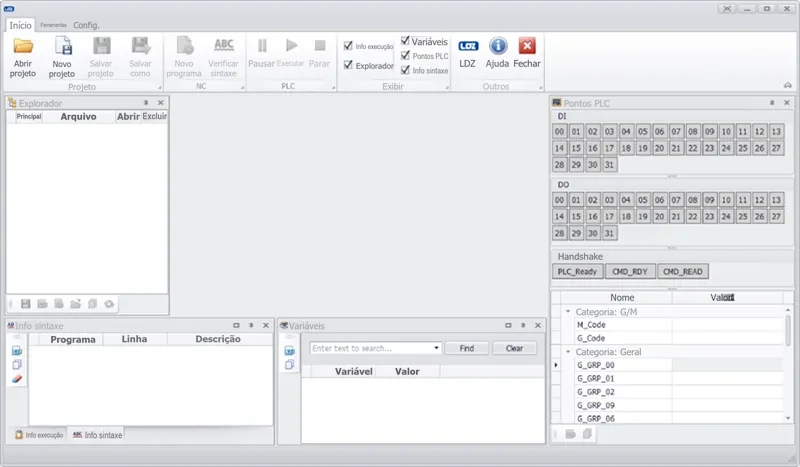Image resolution: width=800 pixels, height=467 pixels.
Task: Click the red Fechar icon
Action: (x=527, y=46)
